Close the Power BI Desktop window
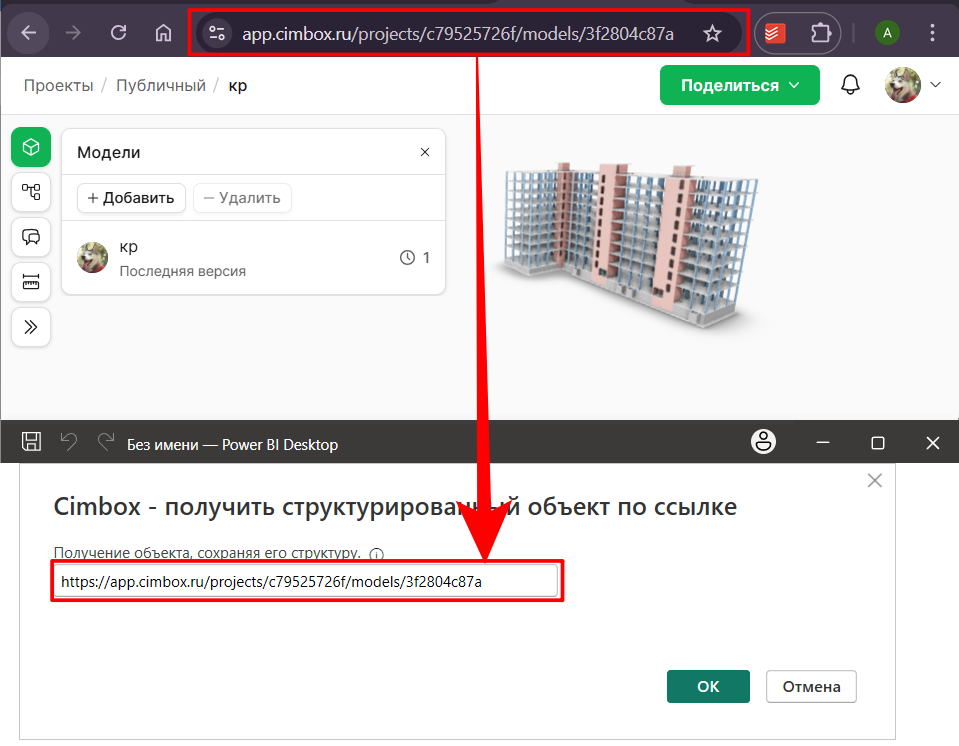 click(x=933, y=442)
